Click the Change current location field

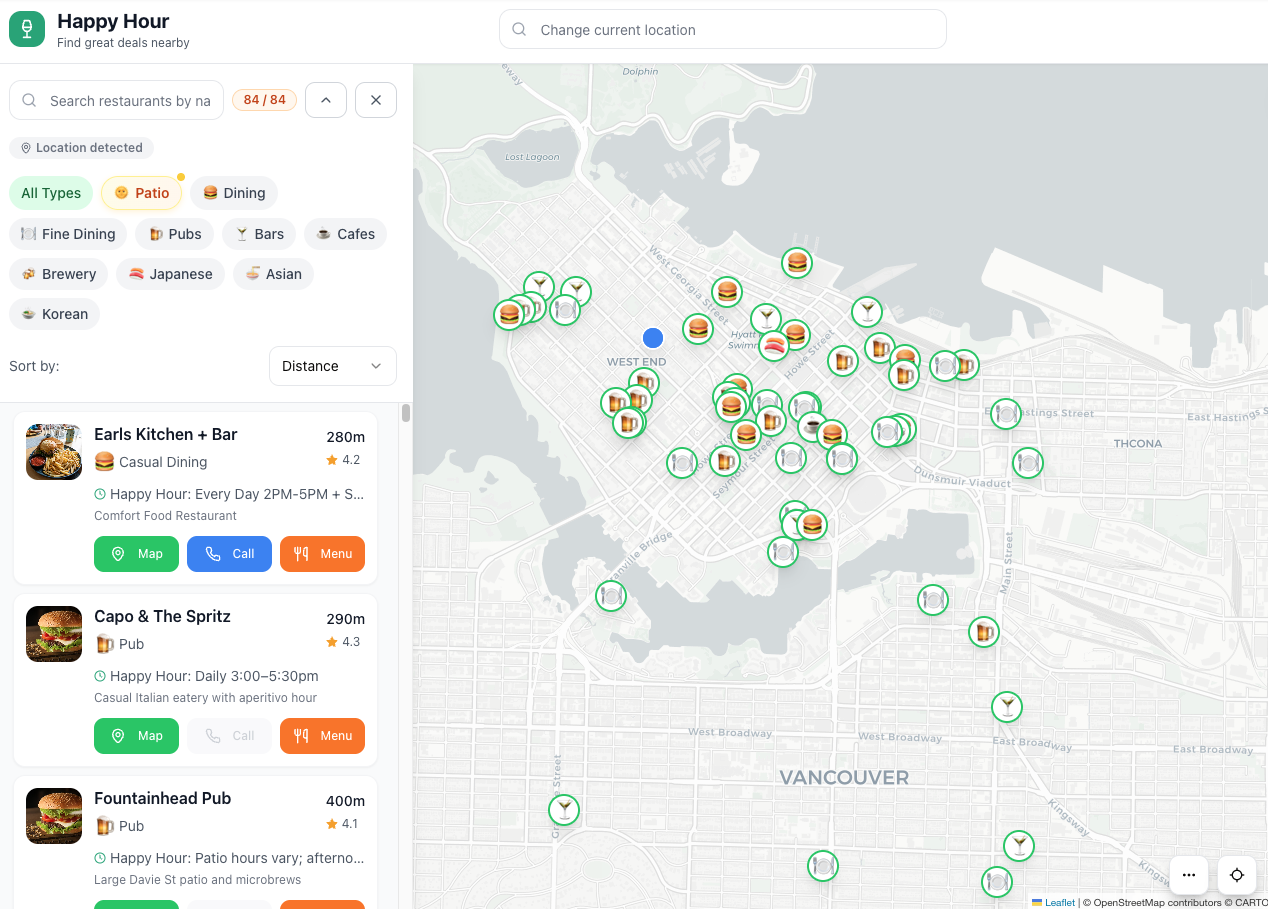(722, 30)
